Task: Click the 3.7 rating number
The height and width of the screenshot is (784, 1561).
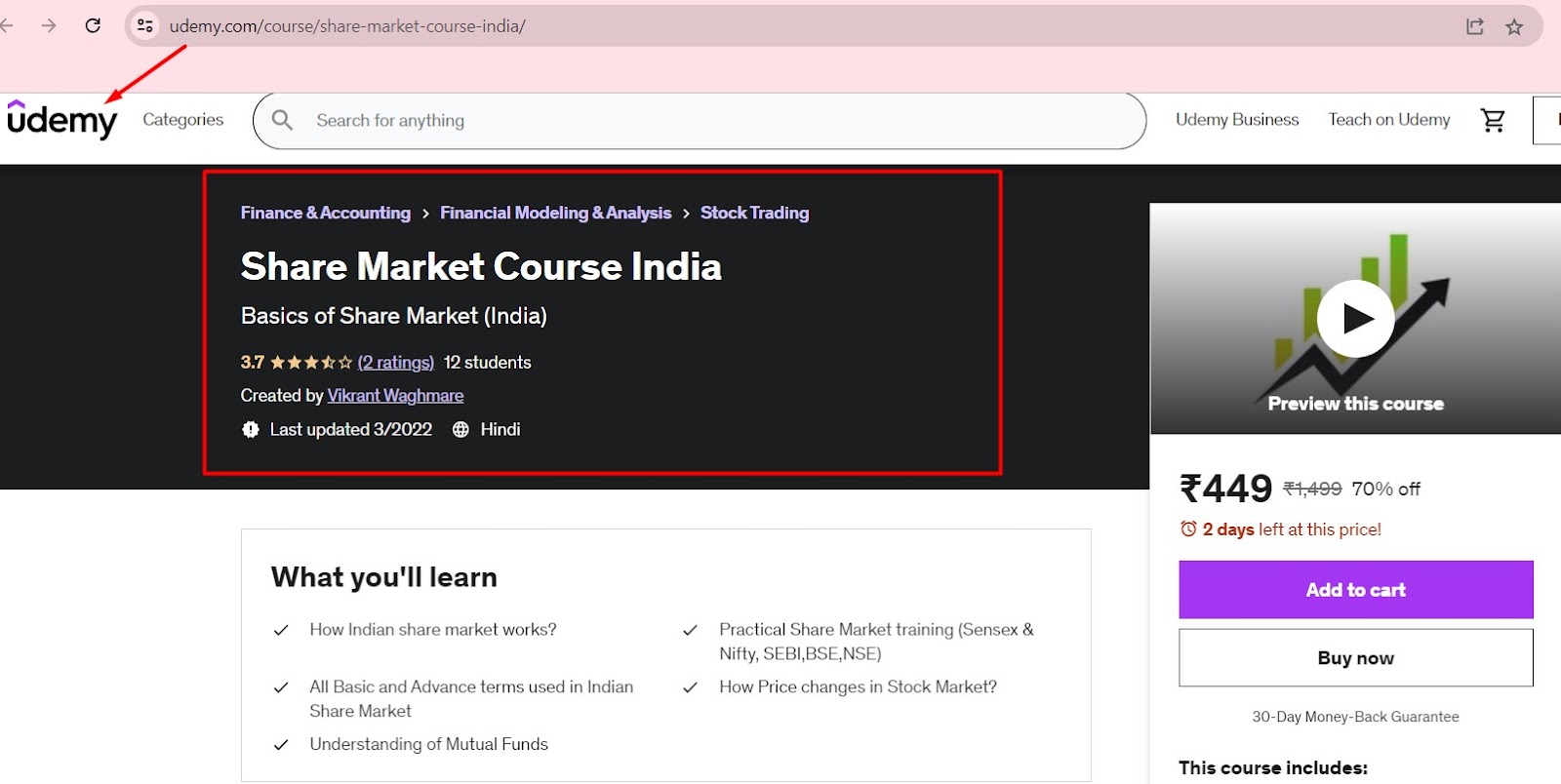Action: (x=253, y=362)
